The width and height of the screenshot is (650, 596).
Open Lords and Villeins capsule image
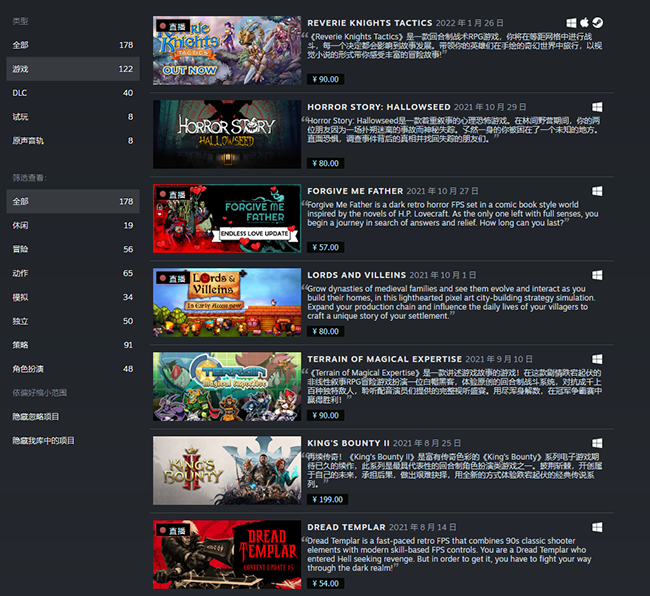pyautogui.click(x=227, y=303)
